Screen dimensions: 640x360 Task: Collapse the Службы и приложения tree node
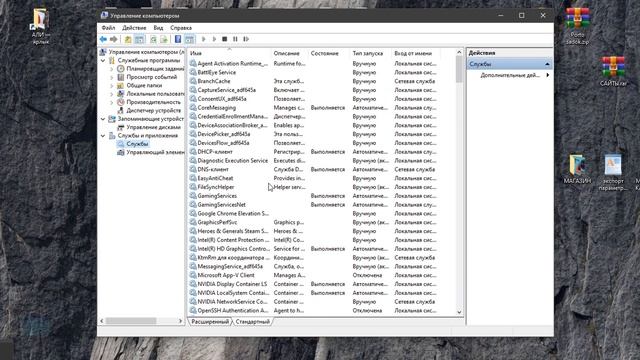tap(103, 136)
